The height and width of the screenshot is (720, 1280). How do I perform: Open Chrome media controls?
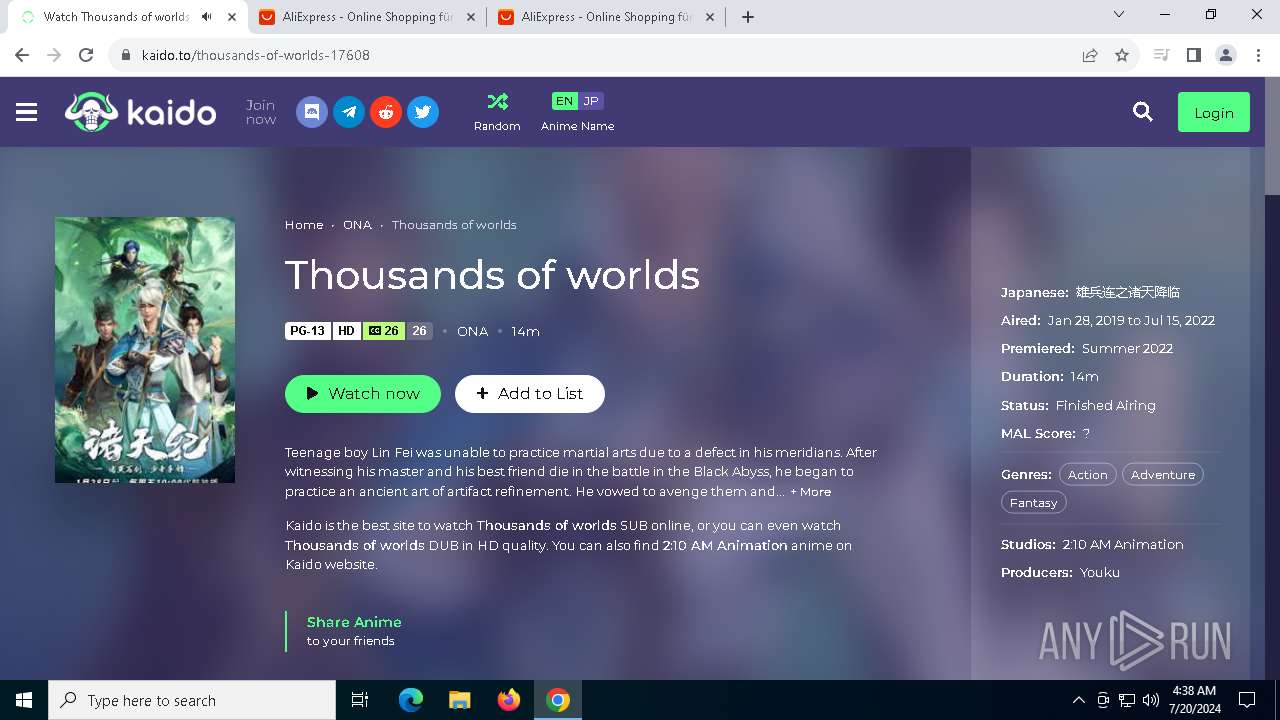pyautogui.click(x=1161, y=55)
